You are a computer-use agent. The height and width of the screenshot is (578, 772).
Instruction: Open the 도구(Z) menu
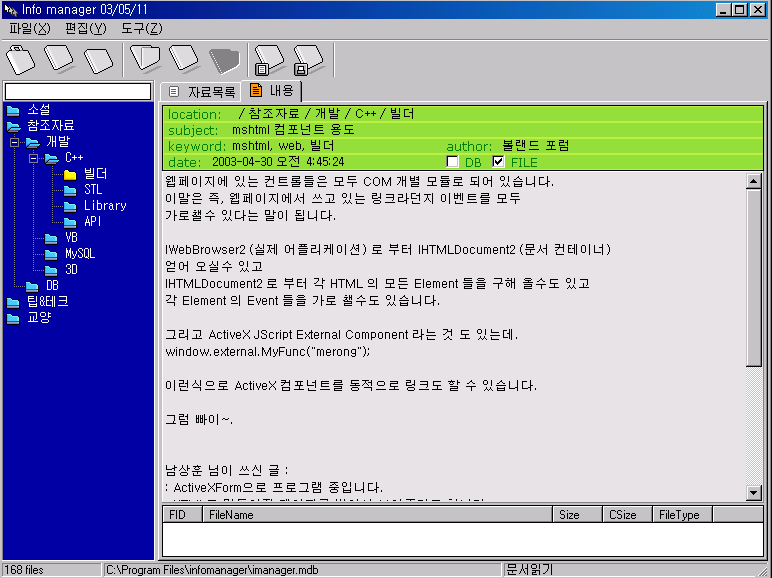pos(141,28)
